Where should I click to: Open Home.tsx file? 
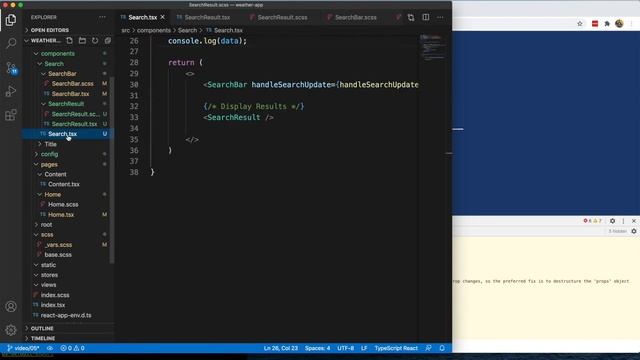tap(61, 214)
